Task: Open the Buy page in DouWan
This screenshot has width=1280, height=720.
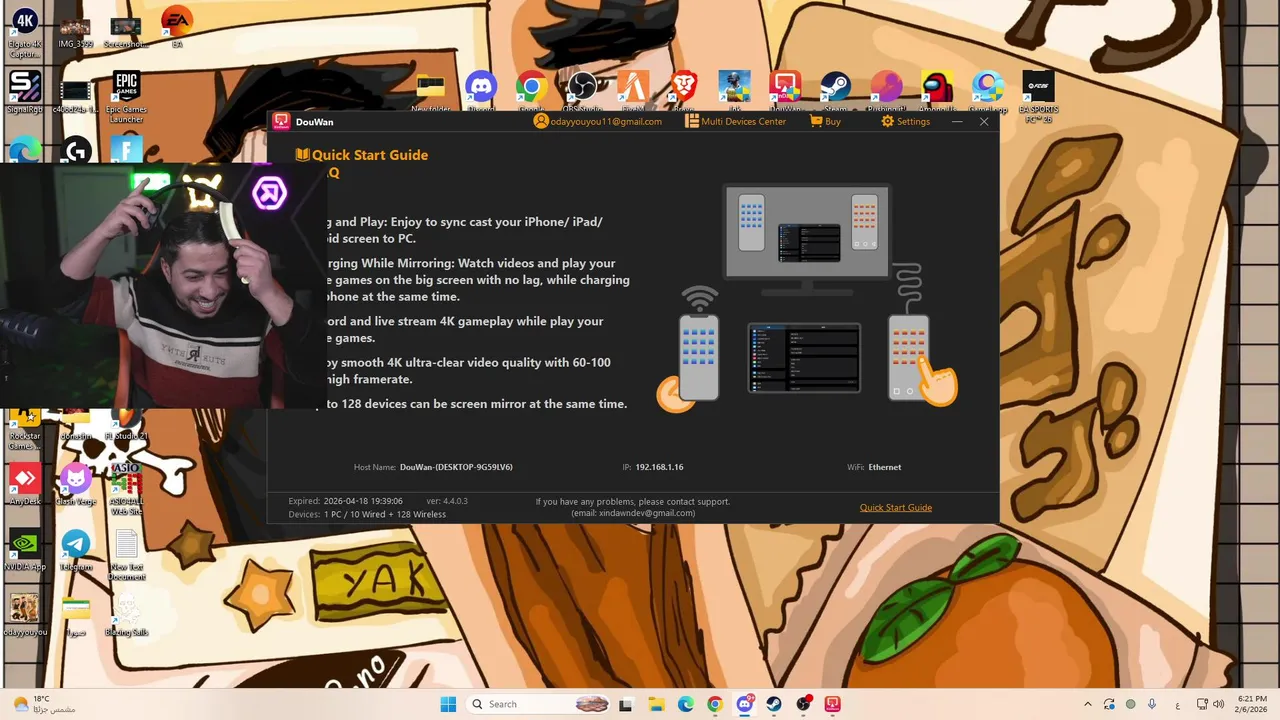Action: point(825,121)
